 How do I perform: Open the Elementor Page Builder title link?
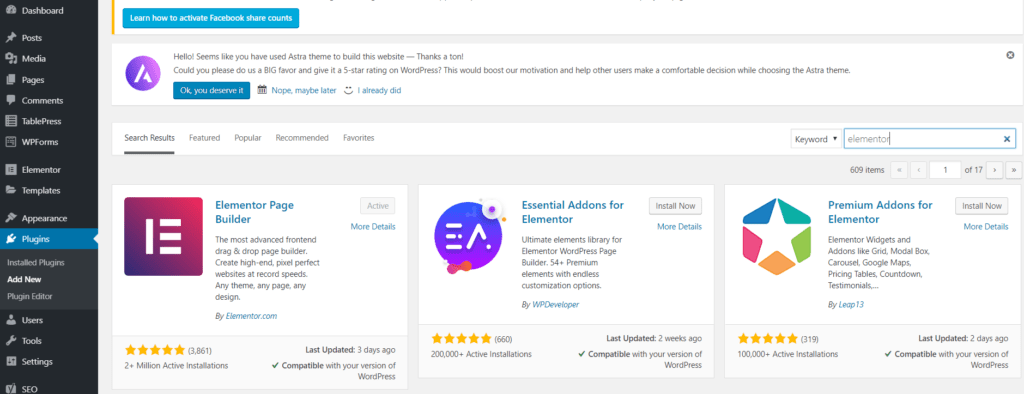click(256, 212)
